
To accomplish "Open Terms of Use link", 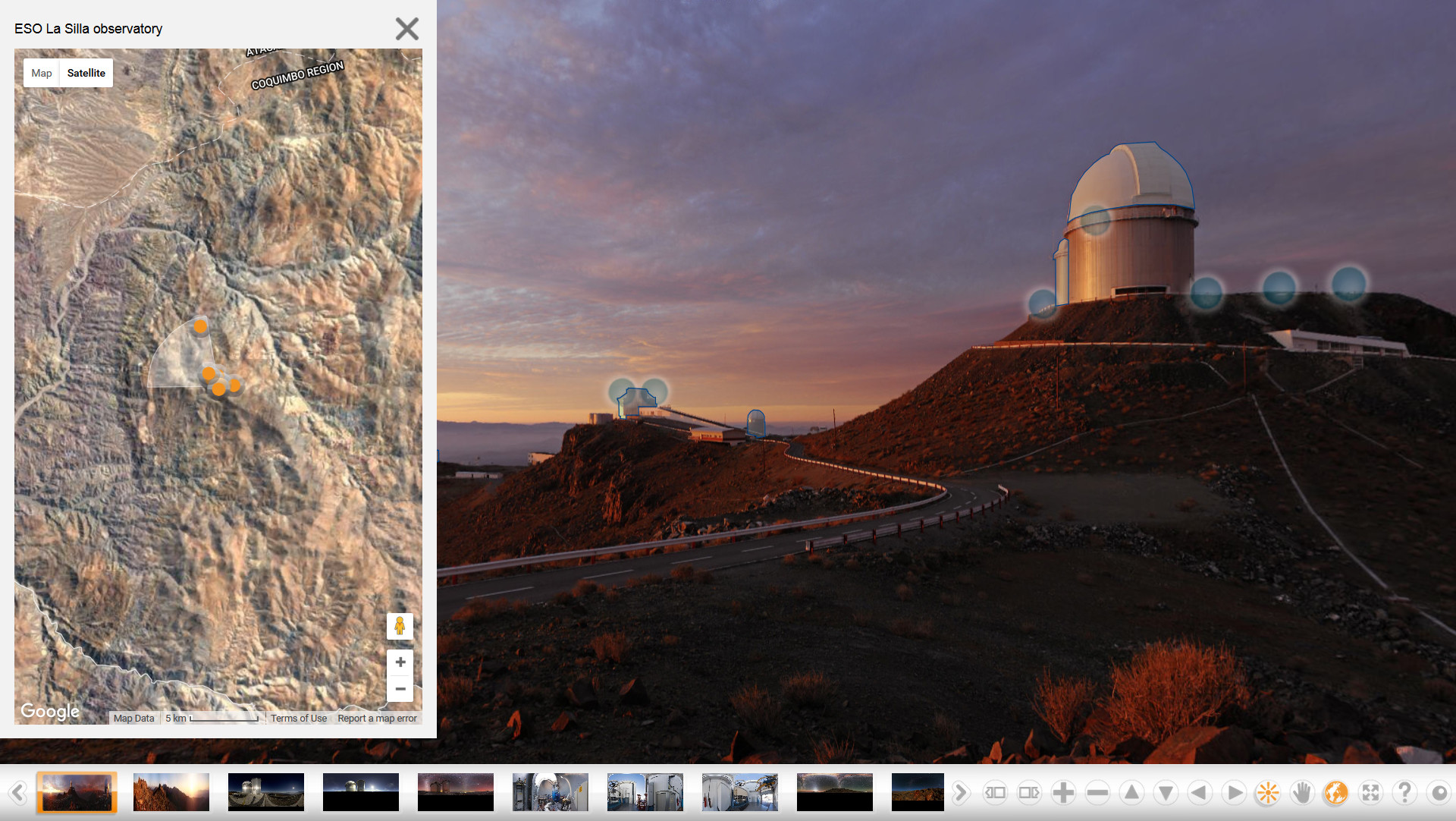I will pos(299,719).
